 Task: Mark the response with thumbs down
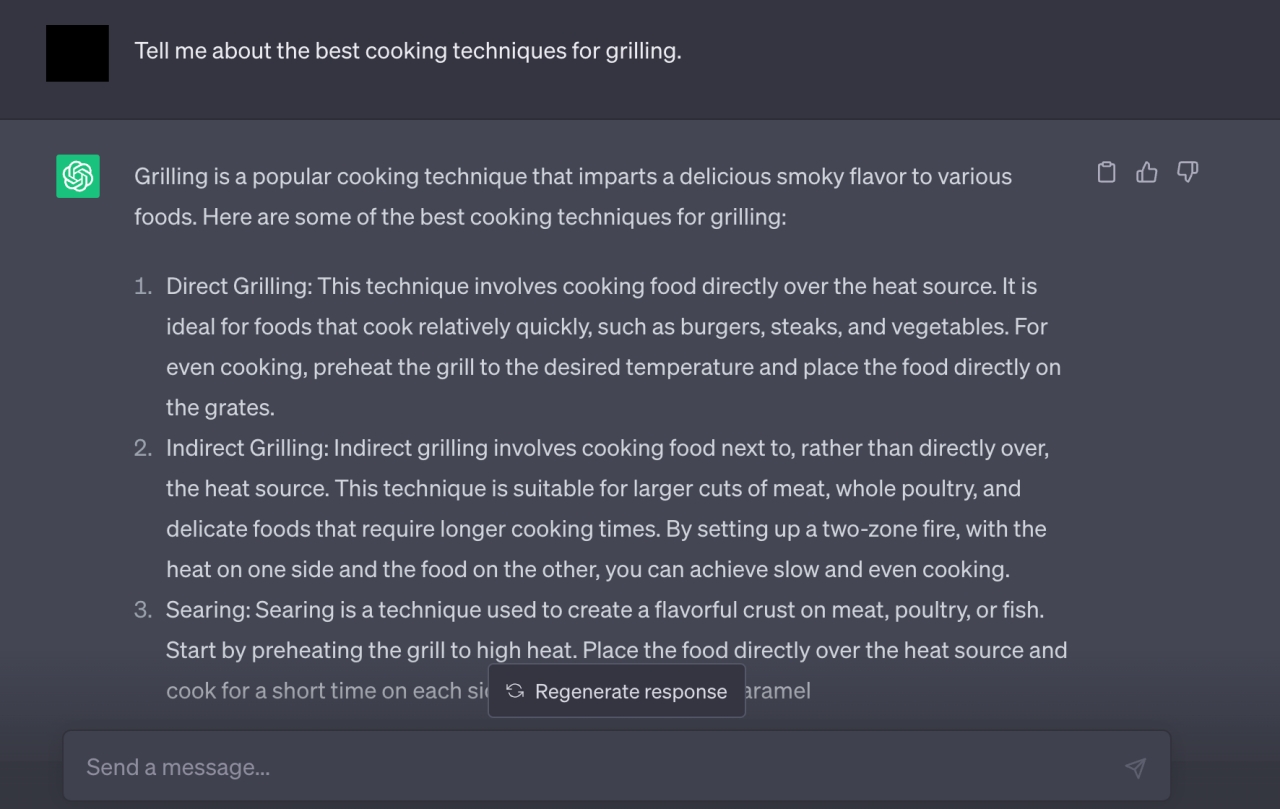click(x=1187, y=173)
